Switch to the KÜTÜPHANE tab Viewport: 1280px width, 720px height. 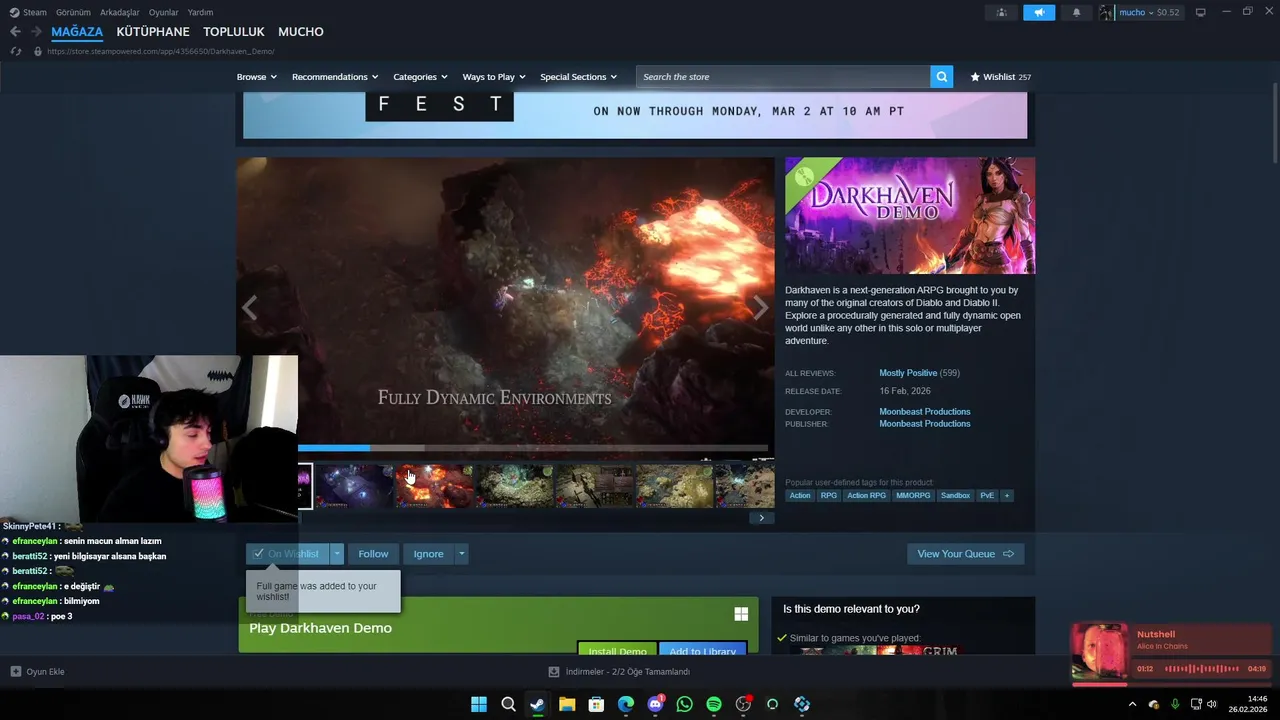click(153, 32)
